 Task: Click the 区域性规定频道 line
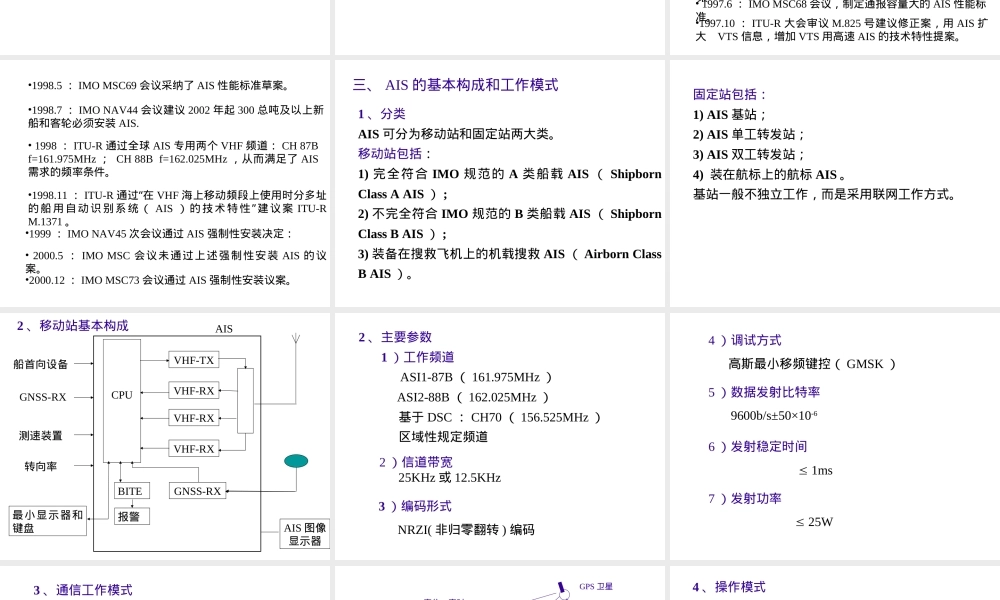pyautogui.click(x=443, y=437)
